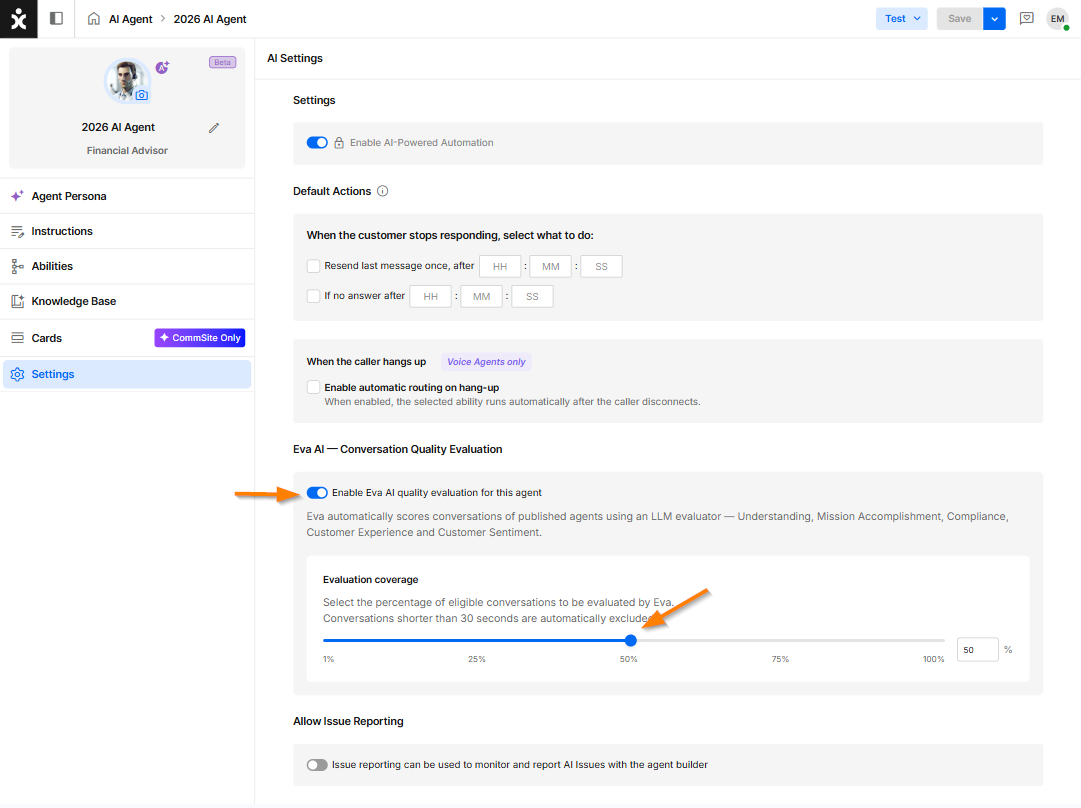Click SS field for Resend last message
This screenshot has height=808, width=1081.
pyautogui.click(x=601, y=267)
